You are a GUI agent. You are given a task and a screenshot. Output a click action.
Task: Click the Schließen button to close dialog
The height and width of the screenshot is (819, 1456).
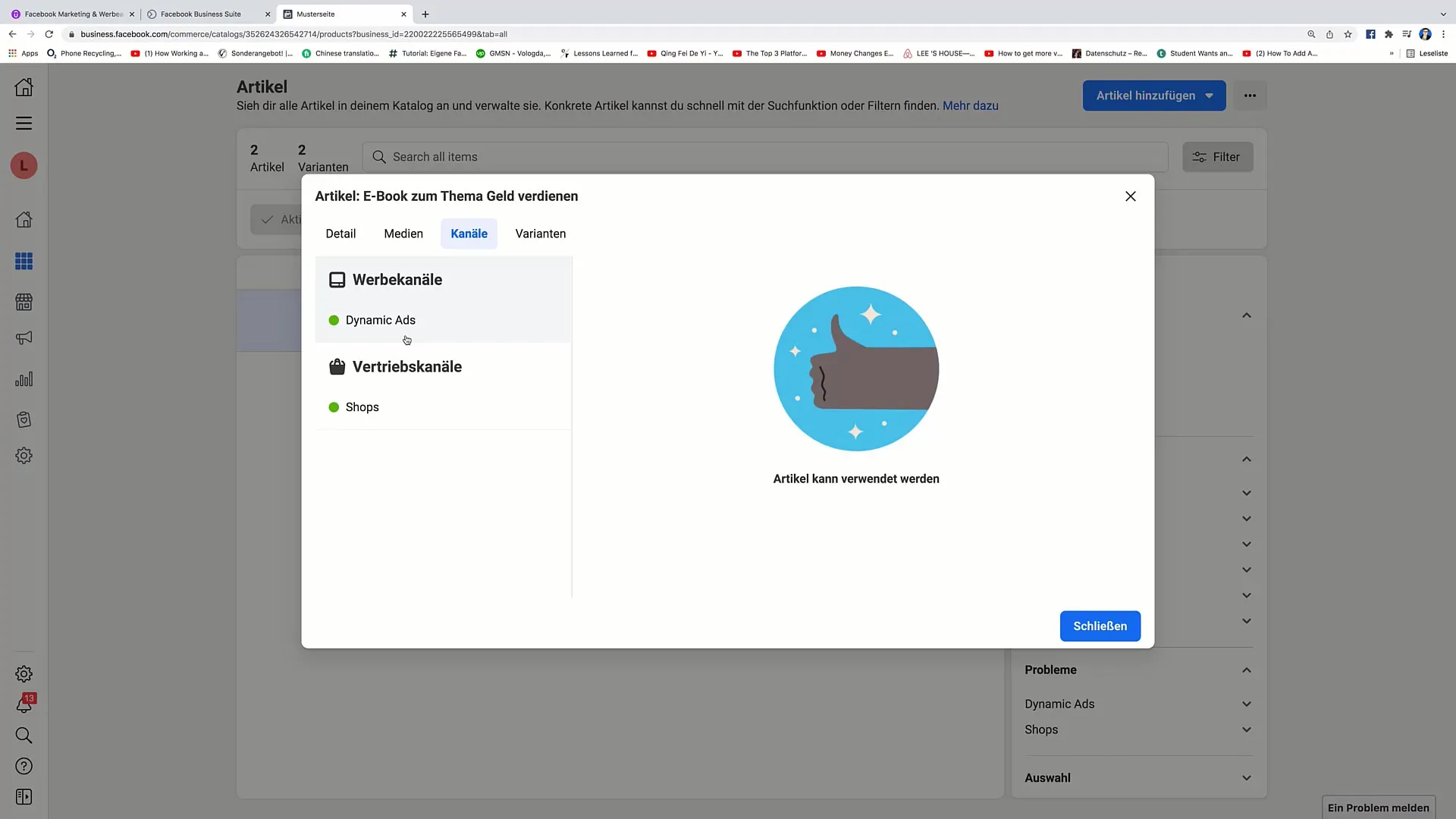pyautogui.click(x=1100, y=625)
